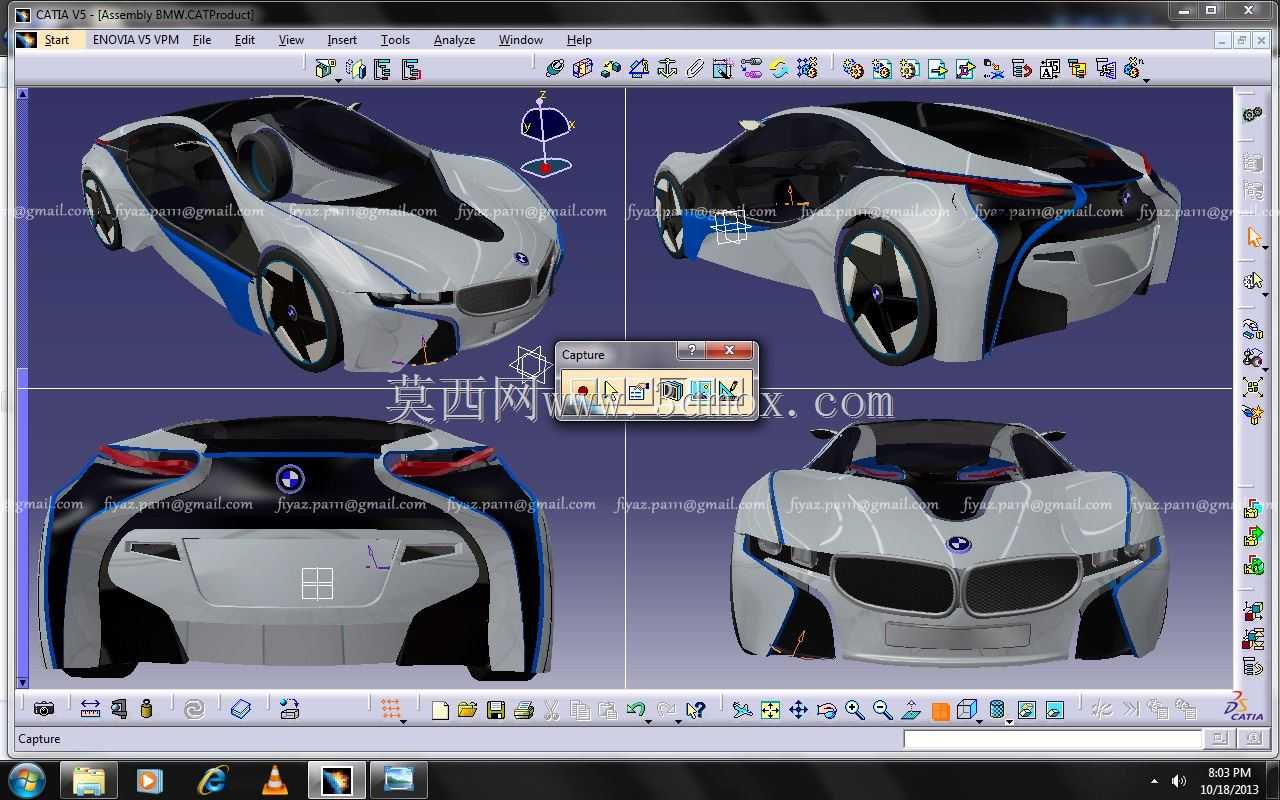Click the Zoom In magnifier
Viewport: 1280px width, 800px height.
(x=854, y=710)
